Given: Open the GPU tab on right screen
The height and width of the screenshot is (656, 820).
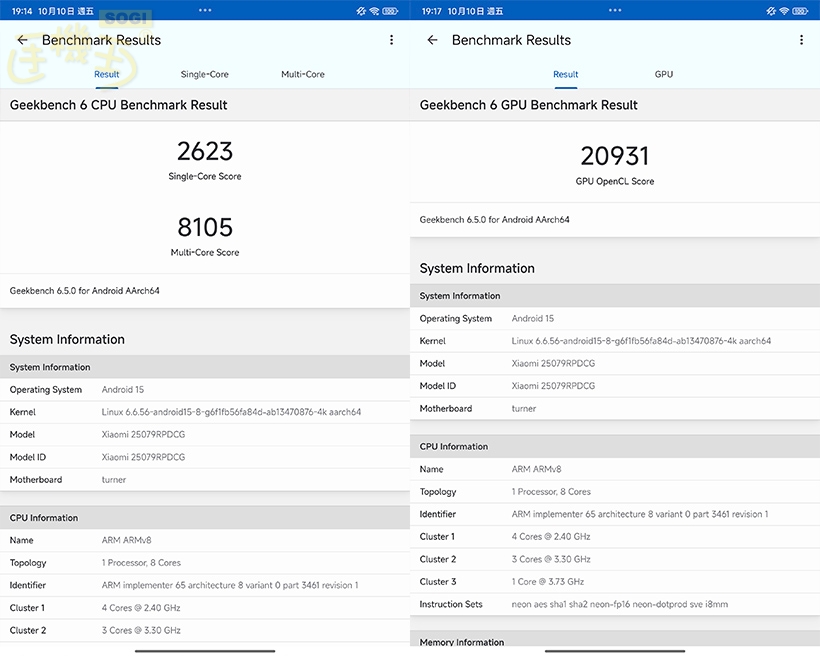Looking at the screenshot, I should [663, 74].
